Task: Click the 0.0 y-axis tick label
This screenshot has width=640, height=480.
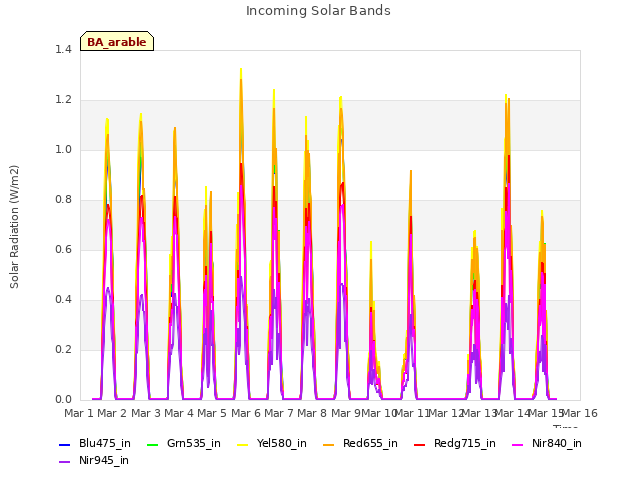Action: 63,400
